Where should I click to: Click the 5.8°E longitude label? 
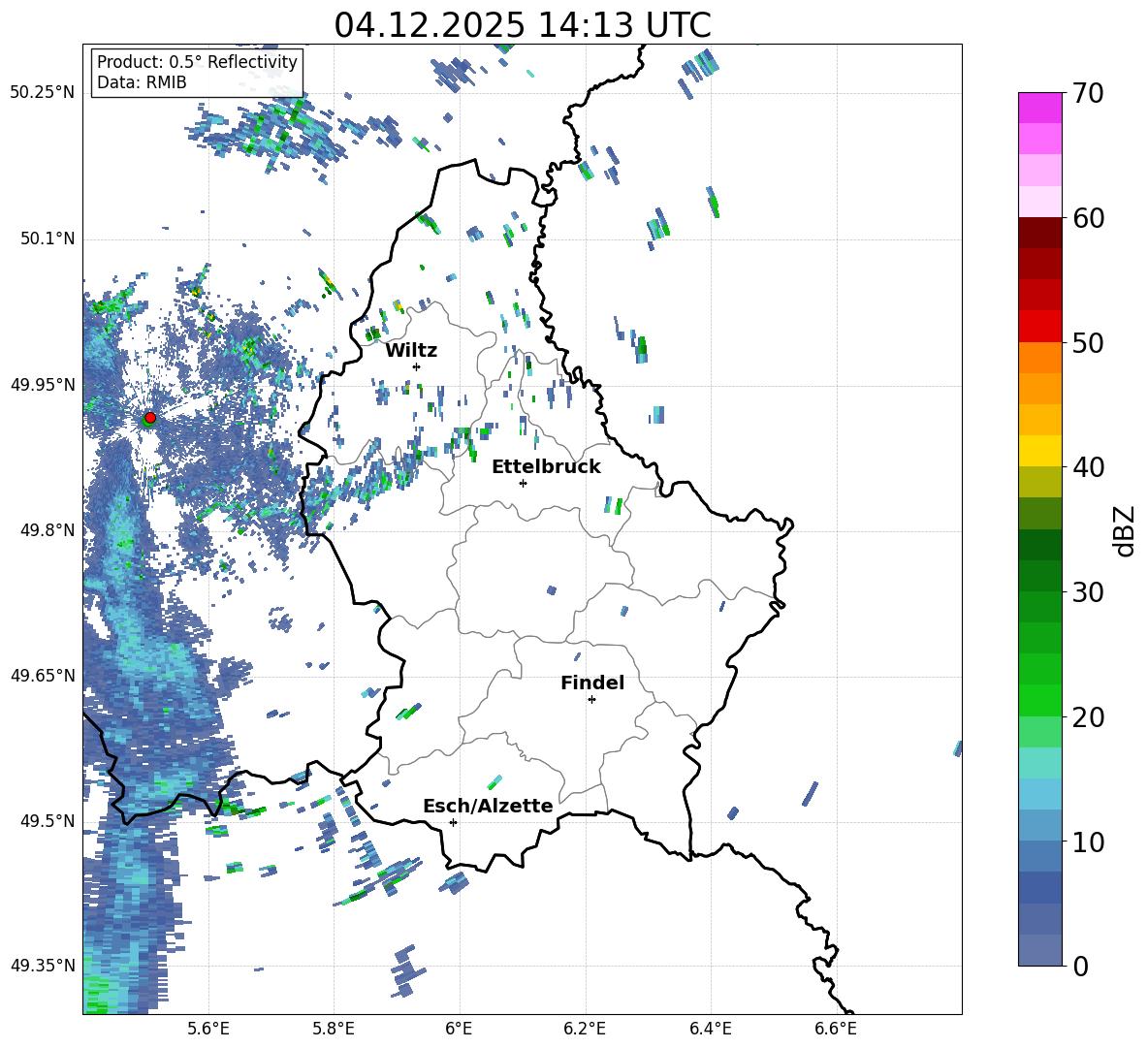pyautogui.click(x=334, y=1029)
